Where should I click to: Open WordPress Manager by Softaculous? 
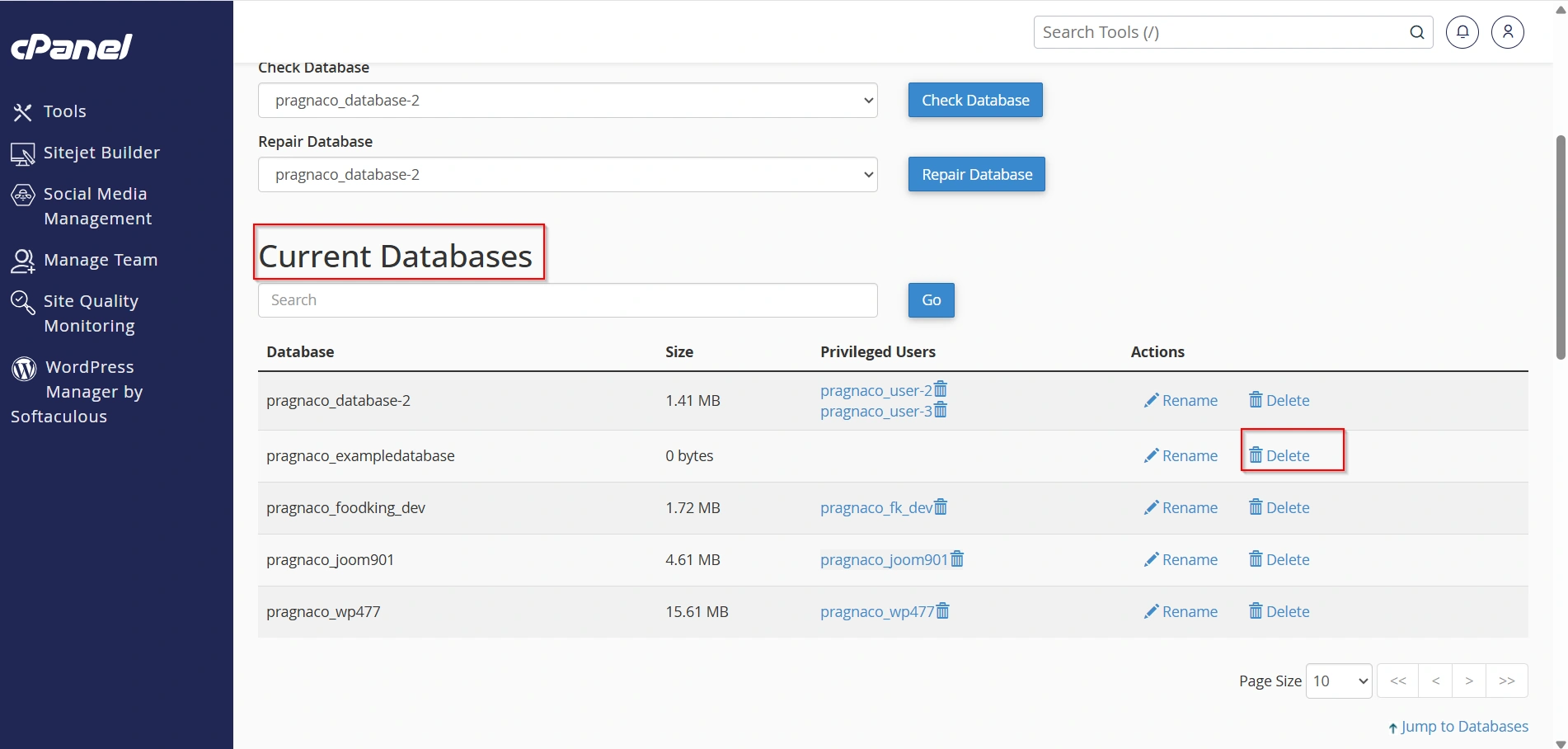tap(77, 392)
